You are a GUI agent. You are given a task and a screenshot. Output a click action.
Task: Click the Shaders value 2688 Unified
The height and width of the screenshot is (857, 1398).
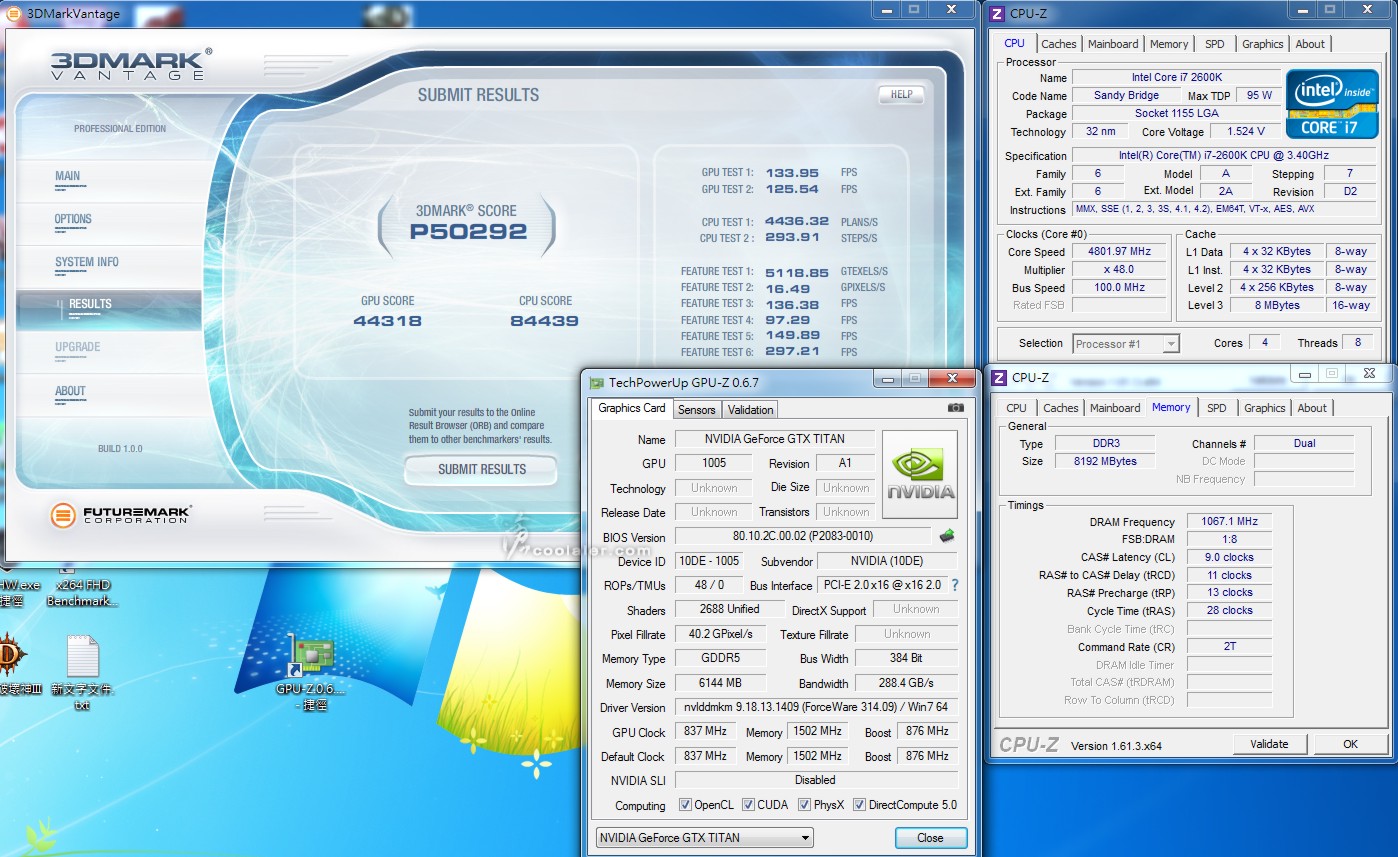(730, 609)
